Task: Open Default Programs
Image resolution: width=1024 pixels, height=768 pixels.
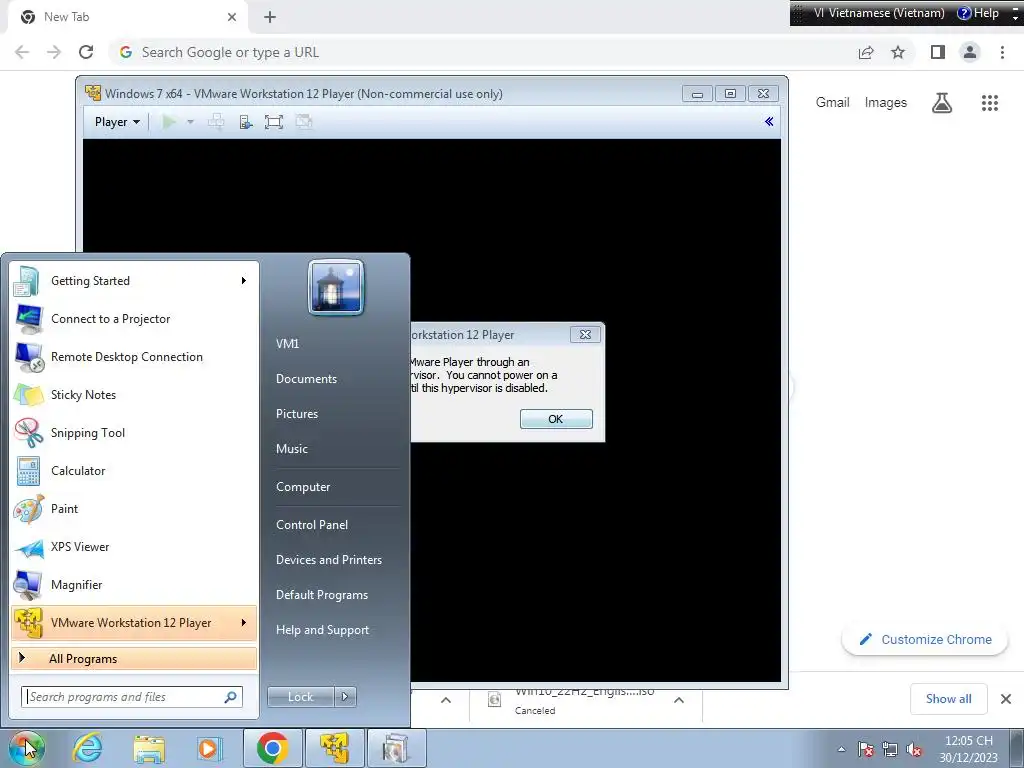Action: pyautogui.click(x=321, y=595)
